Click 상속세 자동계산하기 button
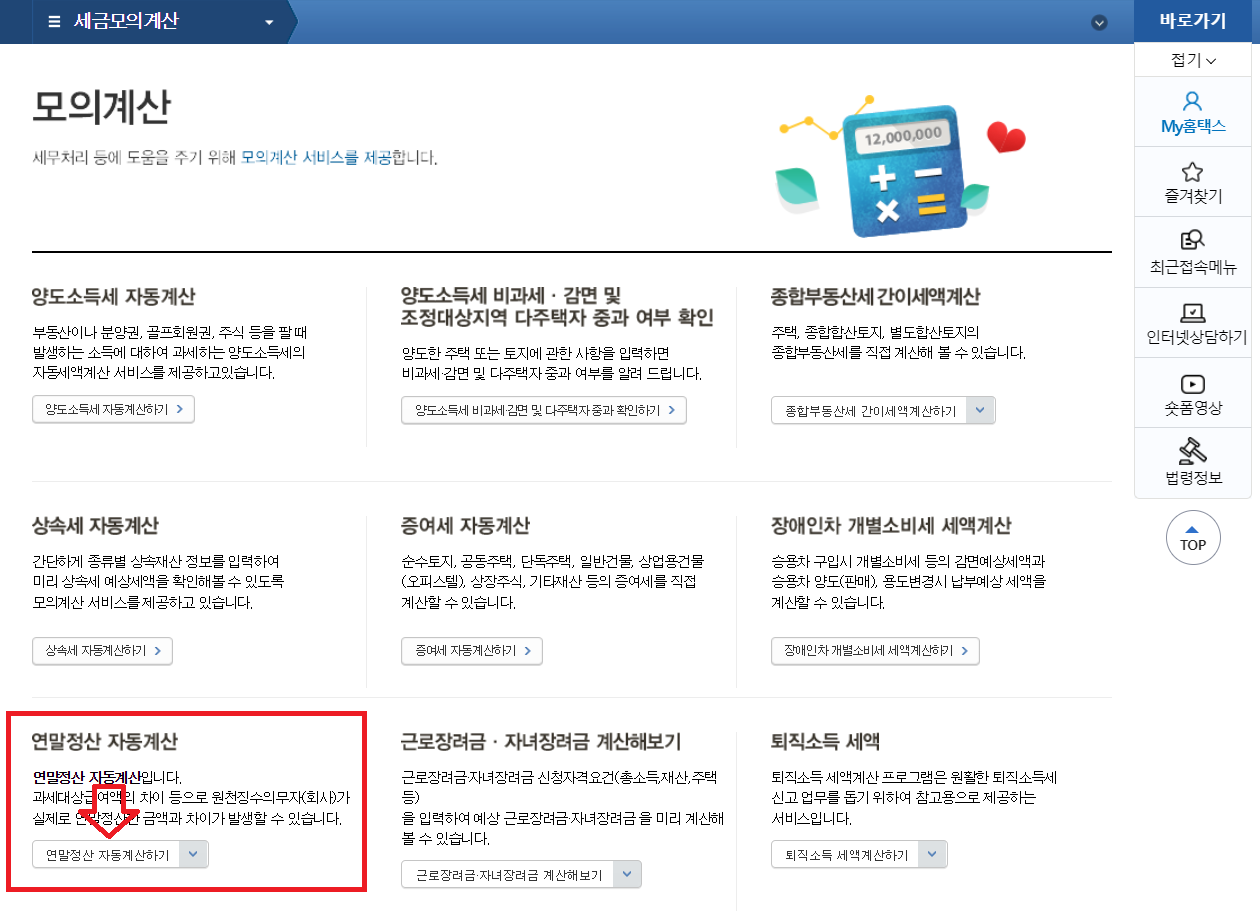Image resolution: width=1260 pixels, height=911 pixels. [102, 650]
